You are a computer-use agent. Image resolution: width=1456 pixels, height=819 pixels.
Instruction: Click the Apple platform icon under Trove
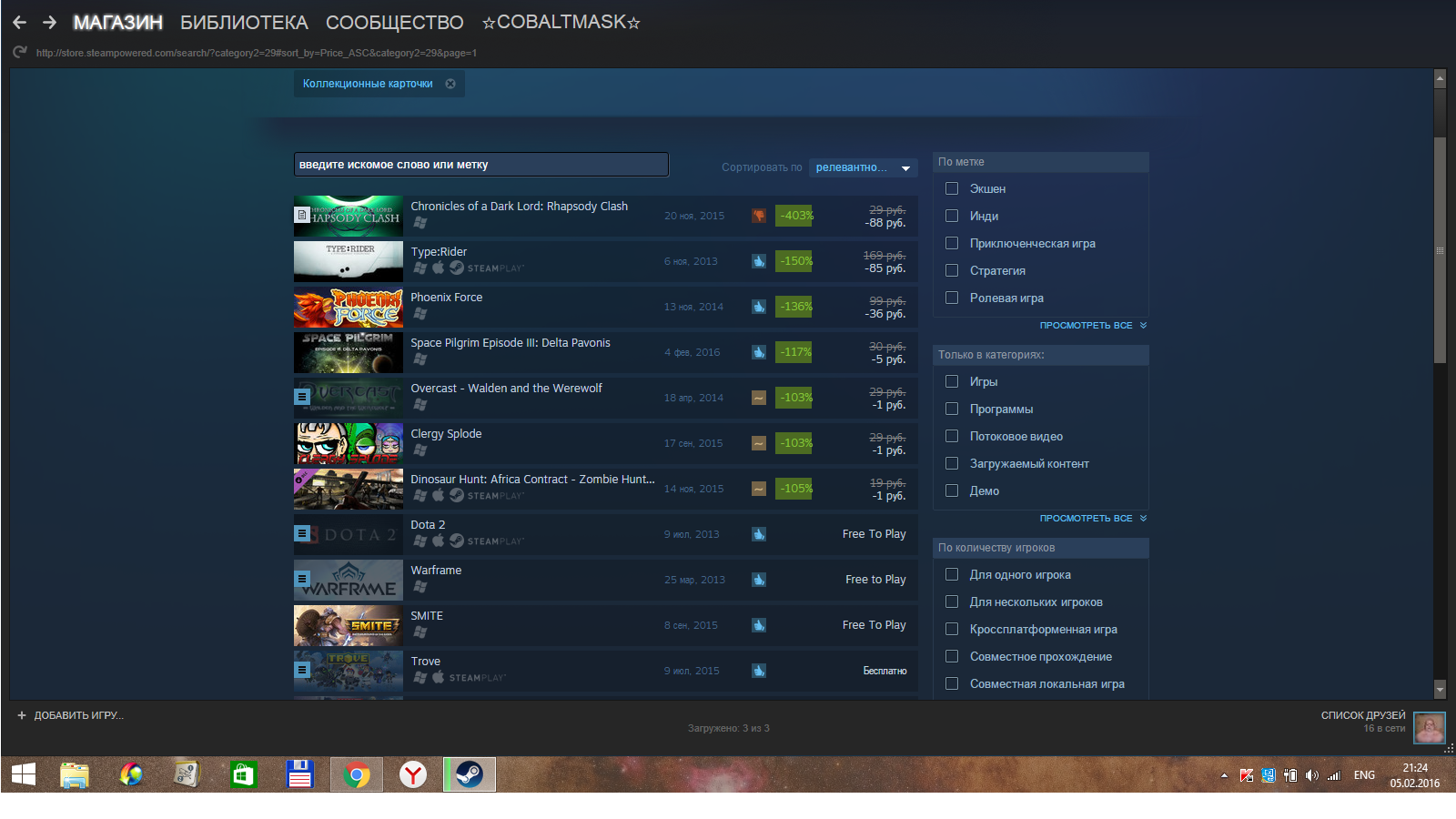(x=438, y=677)
